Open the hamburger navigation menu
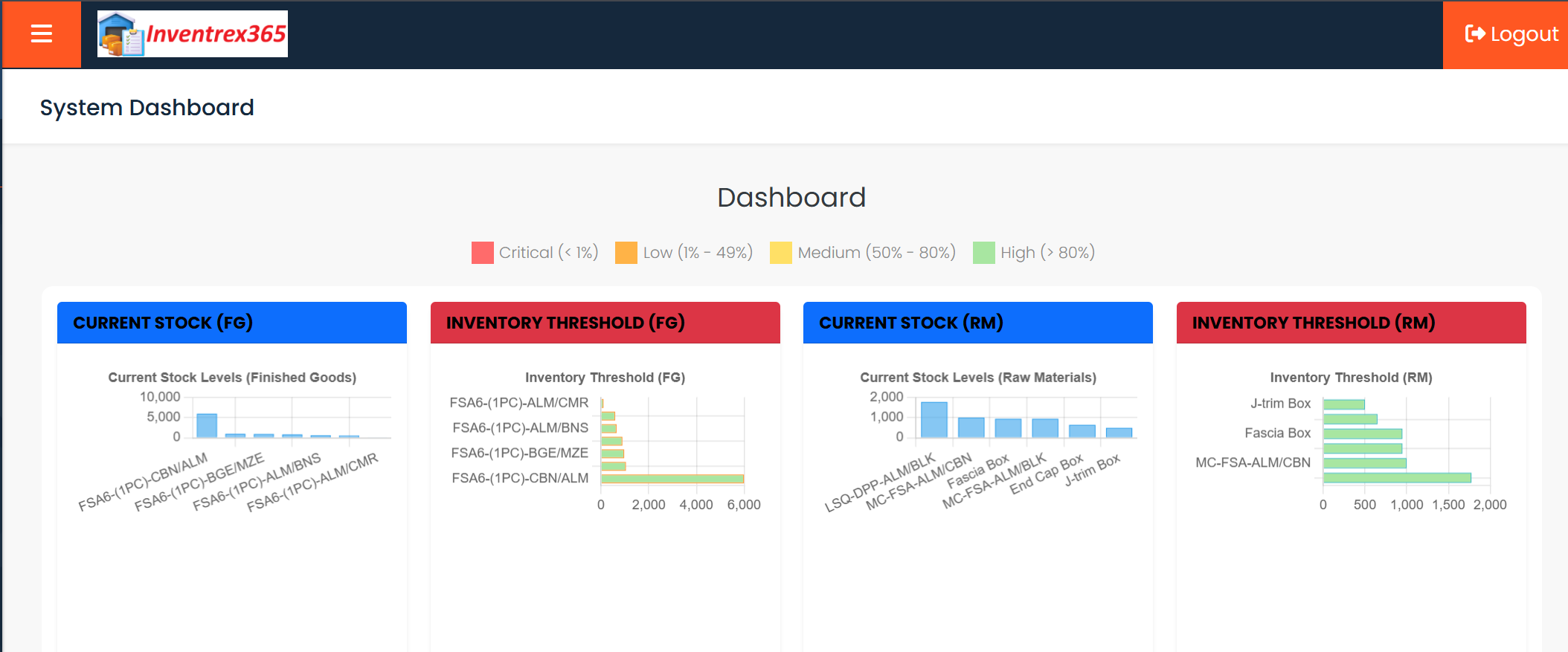The width and height of the screenshot is (1568, 652). 42,34
